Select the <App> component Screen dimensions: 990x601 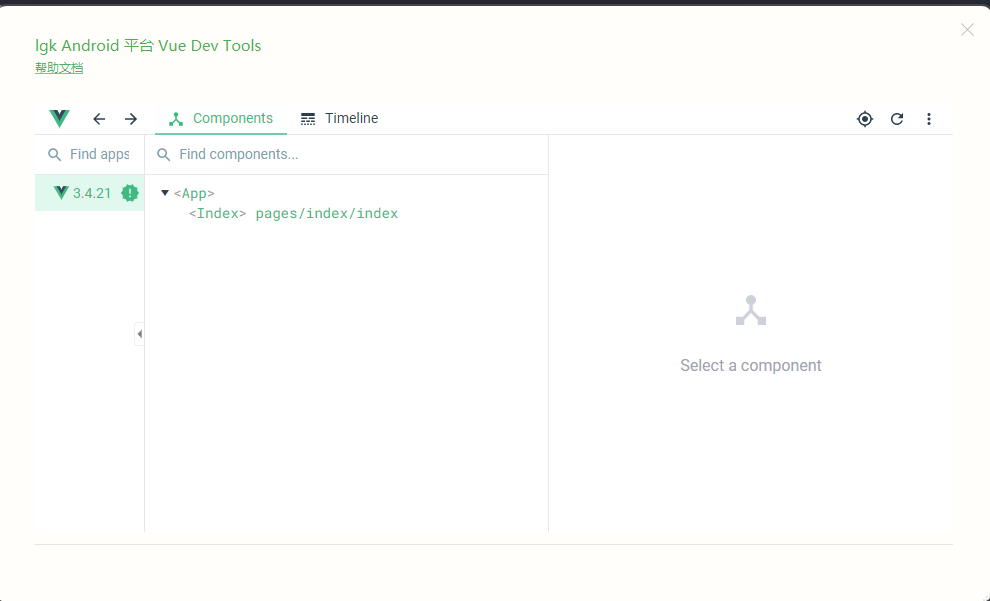194,193
